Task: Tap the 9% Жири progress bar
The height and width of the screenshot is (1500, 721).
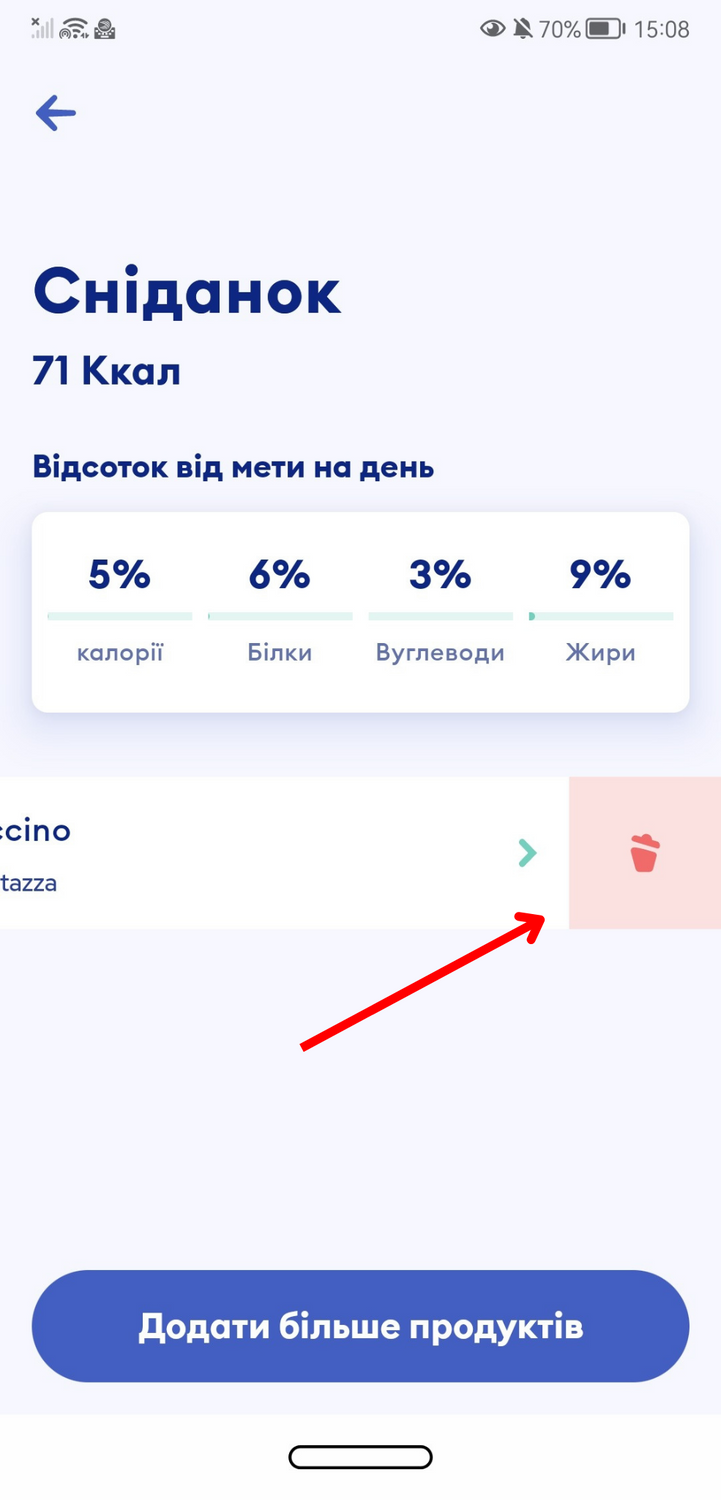Action: [601, 616]
